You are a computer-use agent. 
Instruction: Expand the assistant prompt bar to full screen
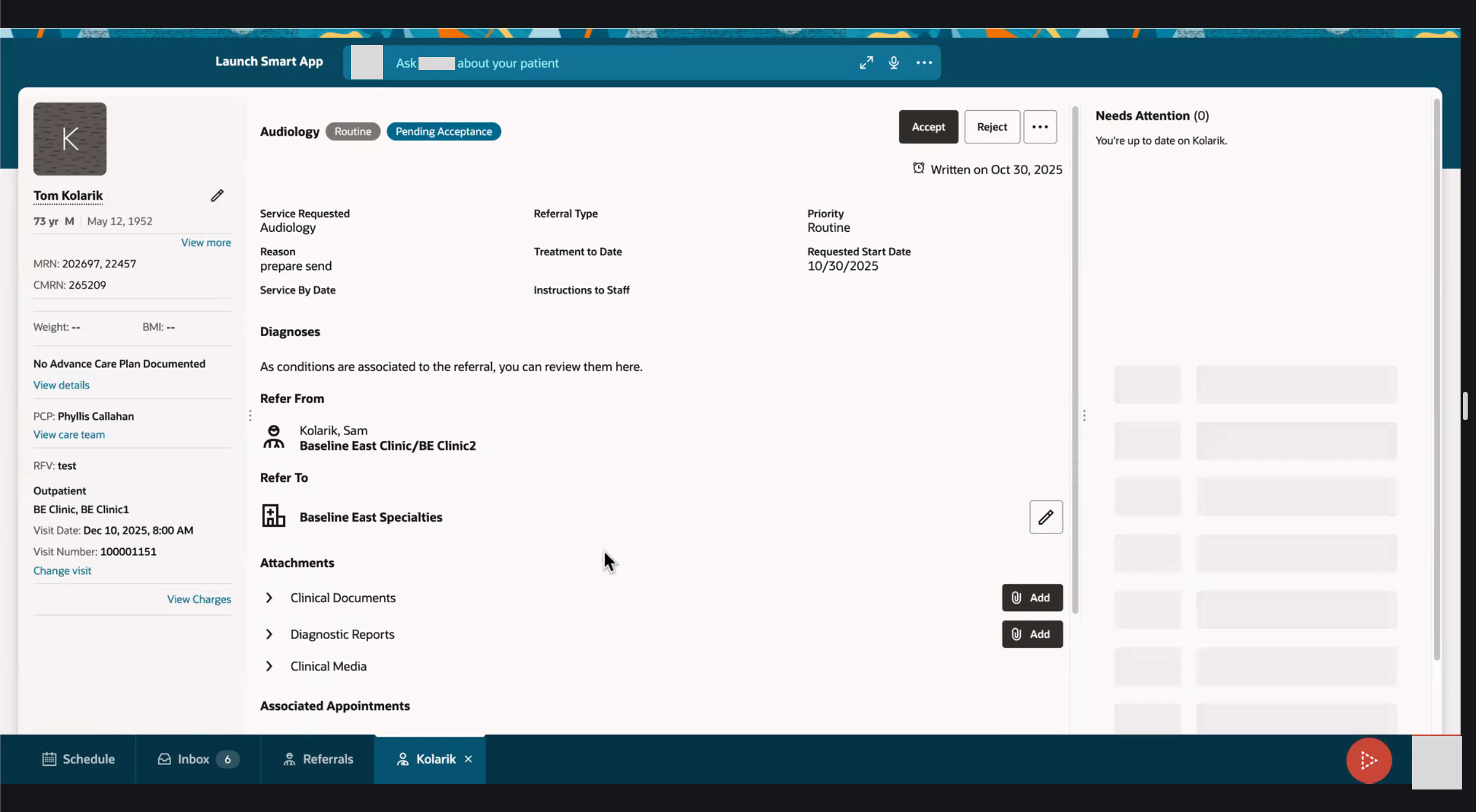point(866,63)
